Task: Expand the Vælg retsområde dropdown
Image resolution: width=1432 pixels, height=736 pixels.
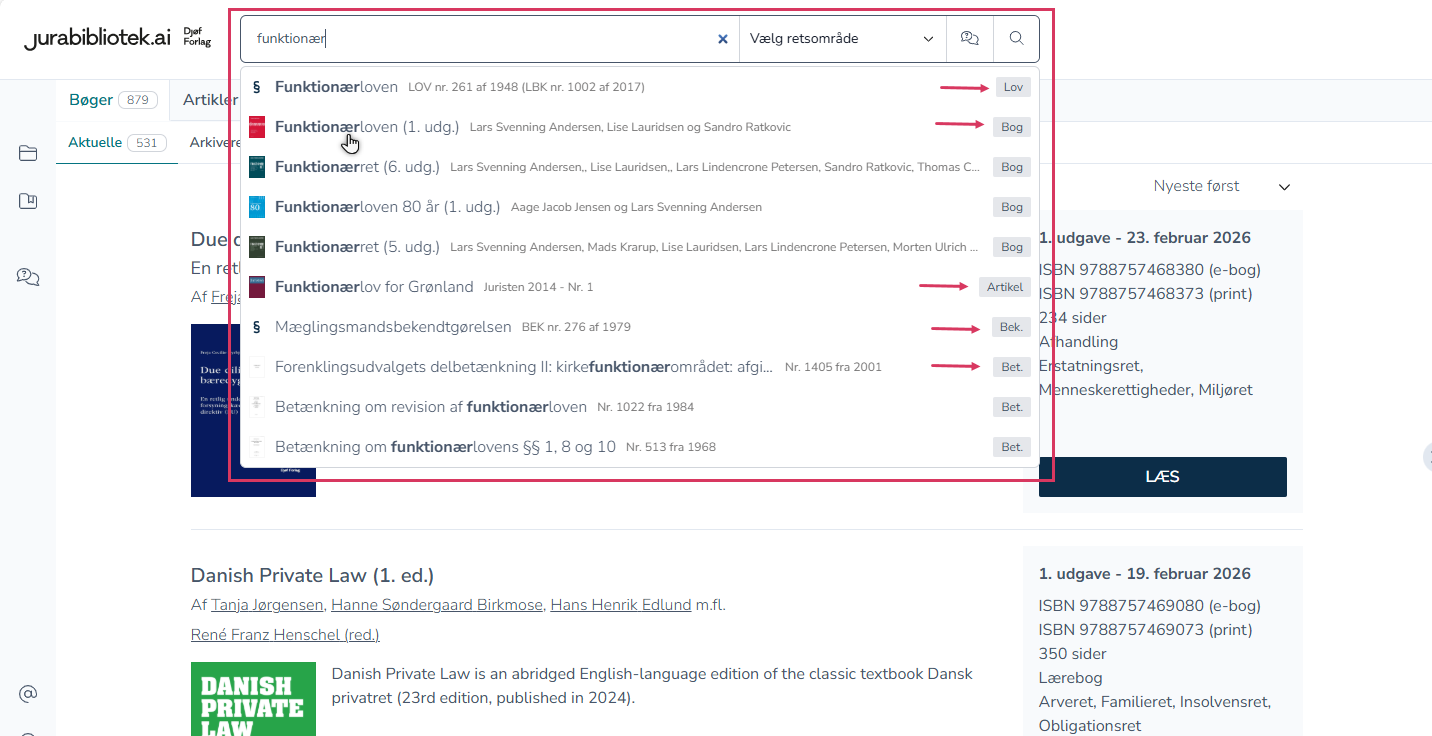Action: pyautogui.click(x=842, y=39)
